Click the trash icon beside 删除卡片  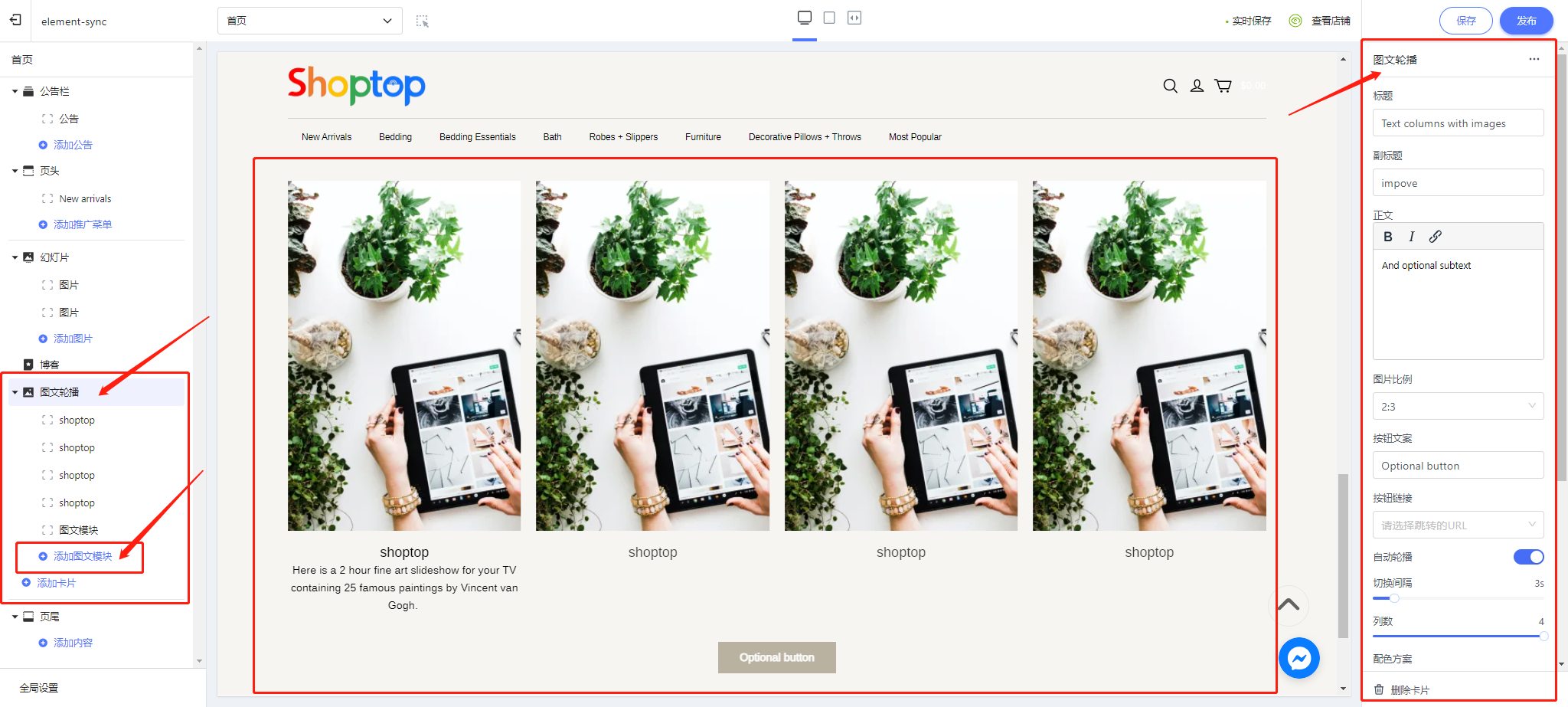point(1379,689)
